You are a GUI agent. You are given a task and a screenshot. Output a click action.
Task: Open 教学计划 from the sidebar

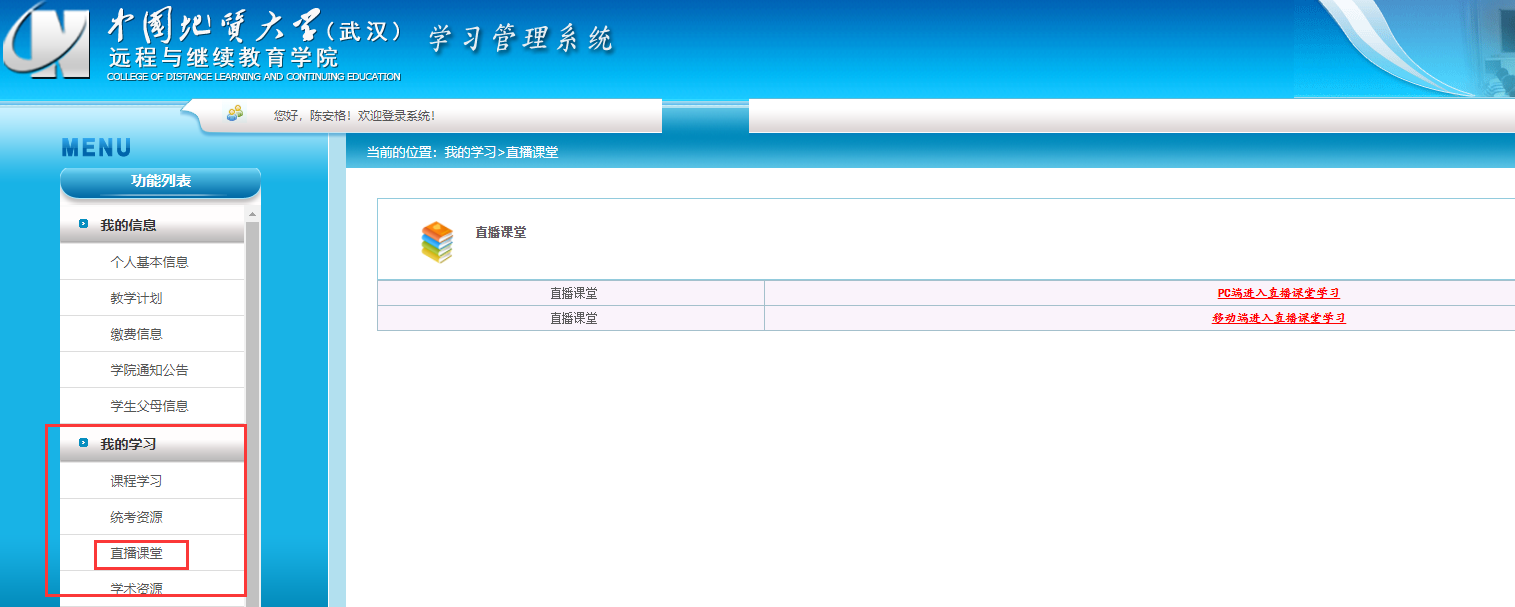[136, 298]
